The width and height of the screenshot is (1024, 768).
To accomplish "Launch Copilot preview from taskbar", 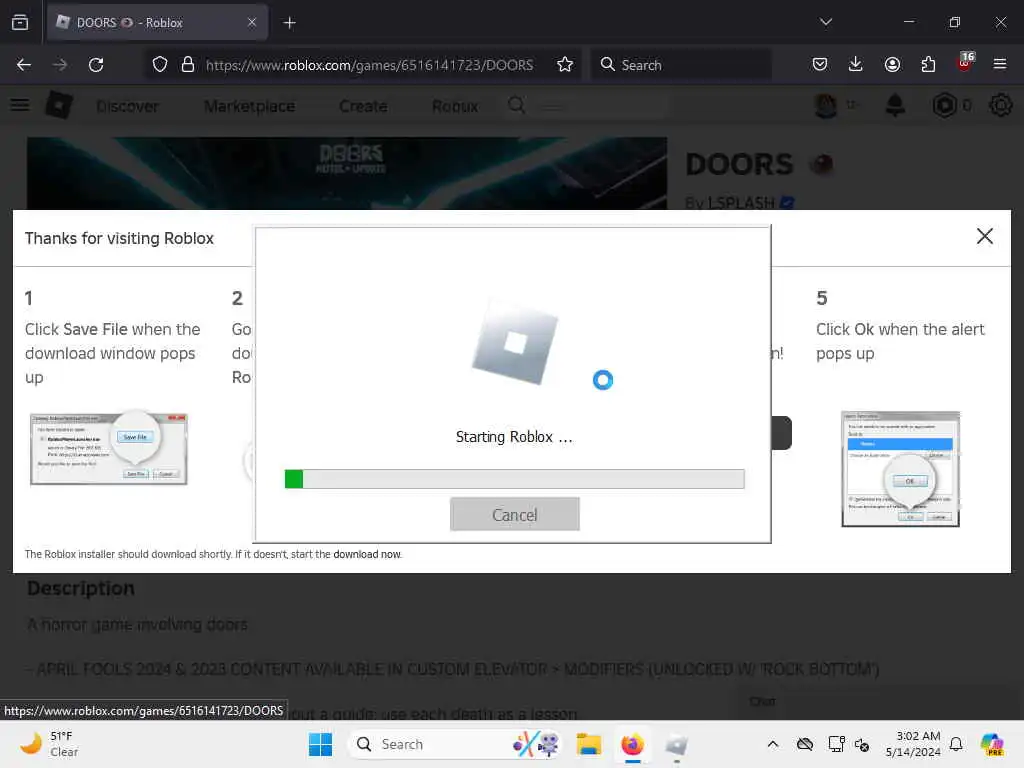I will (992, 744).
